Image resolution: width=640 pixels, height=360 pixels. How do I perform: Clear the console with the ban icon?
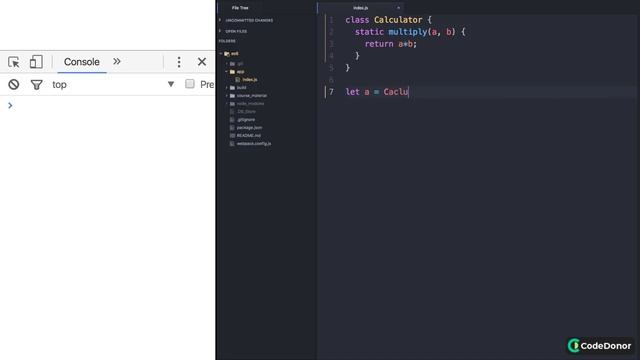pyautogui.click(x=14, y=84)
